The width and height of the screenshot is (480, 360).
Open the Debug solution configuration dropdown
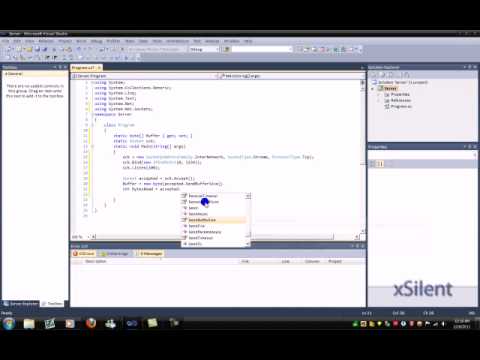tap(204, 49)
